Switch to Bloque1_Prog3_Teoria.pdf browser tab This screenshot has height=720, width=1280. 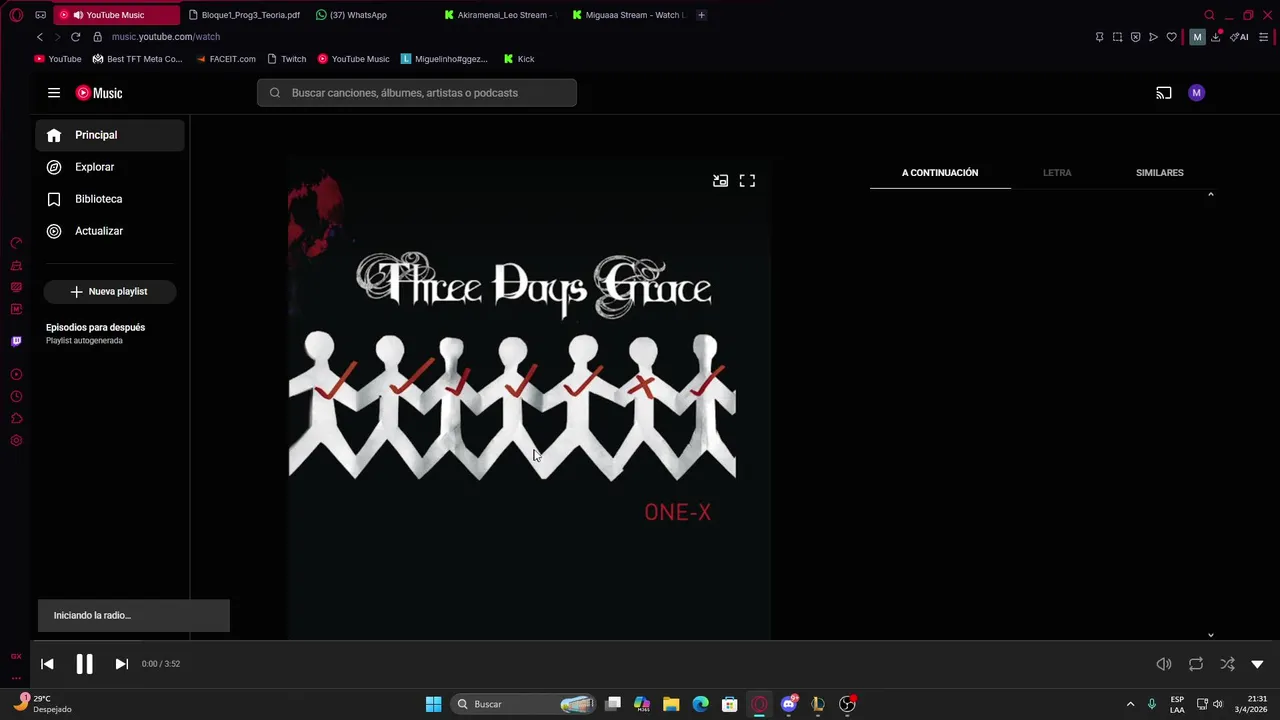(x=244, y=15)
